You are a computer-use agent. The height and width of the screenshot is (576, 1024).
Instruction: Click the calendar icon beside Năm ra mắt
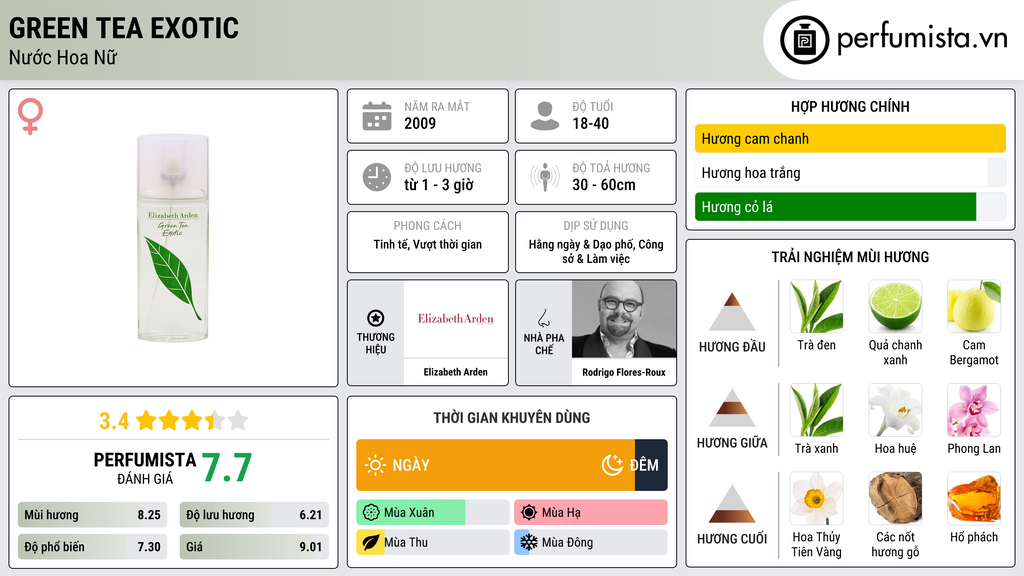[x=377, y=116]
